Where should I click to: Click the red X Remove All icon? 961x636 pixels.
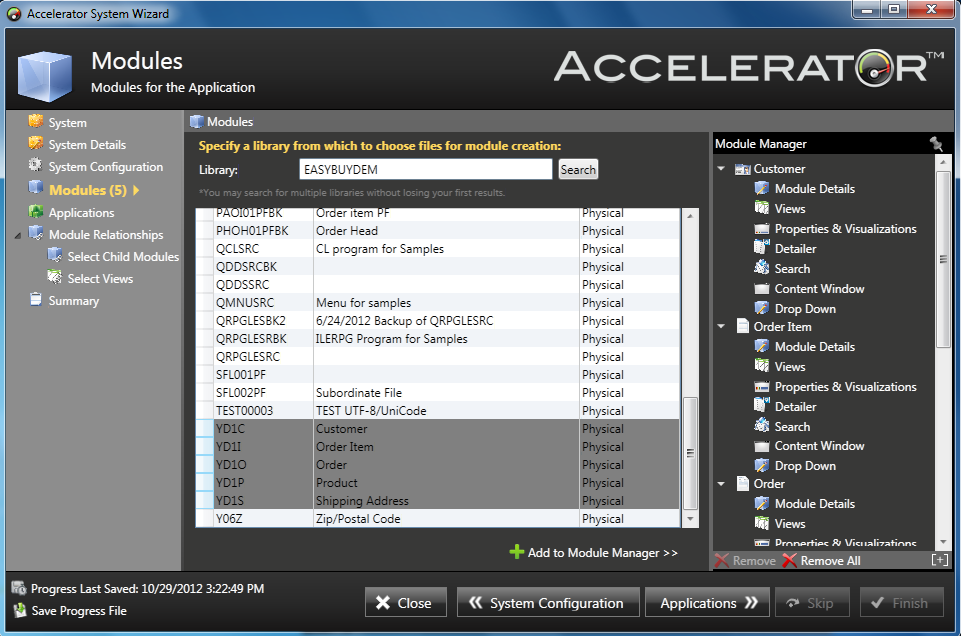coord(789,561)
